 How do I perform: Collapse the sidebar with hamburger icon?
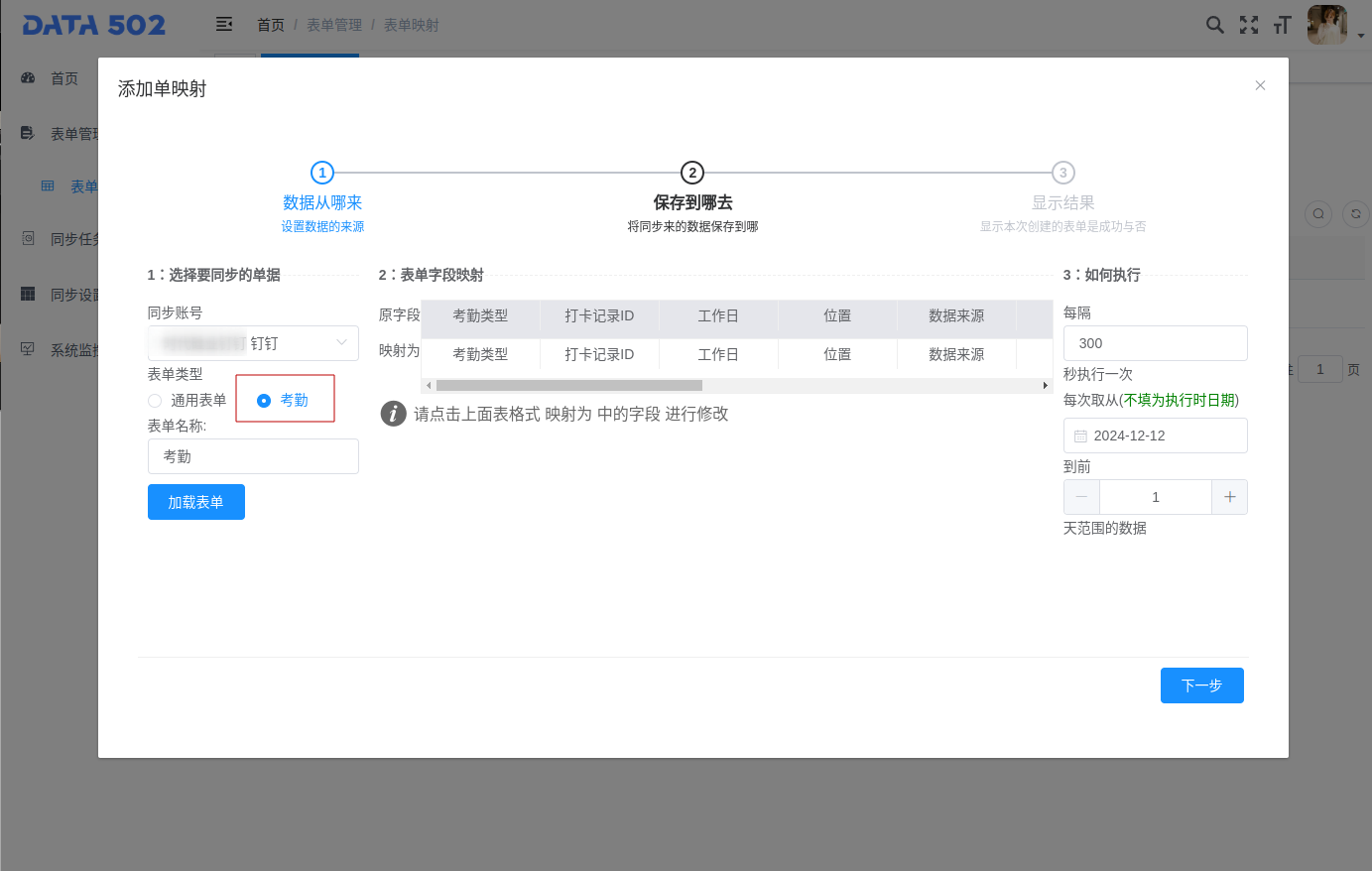(224, 24)
